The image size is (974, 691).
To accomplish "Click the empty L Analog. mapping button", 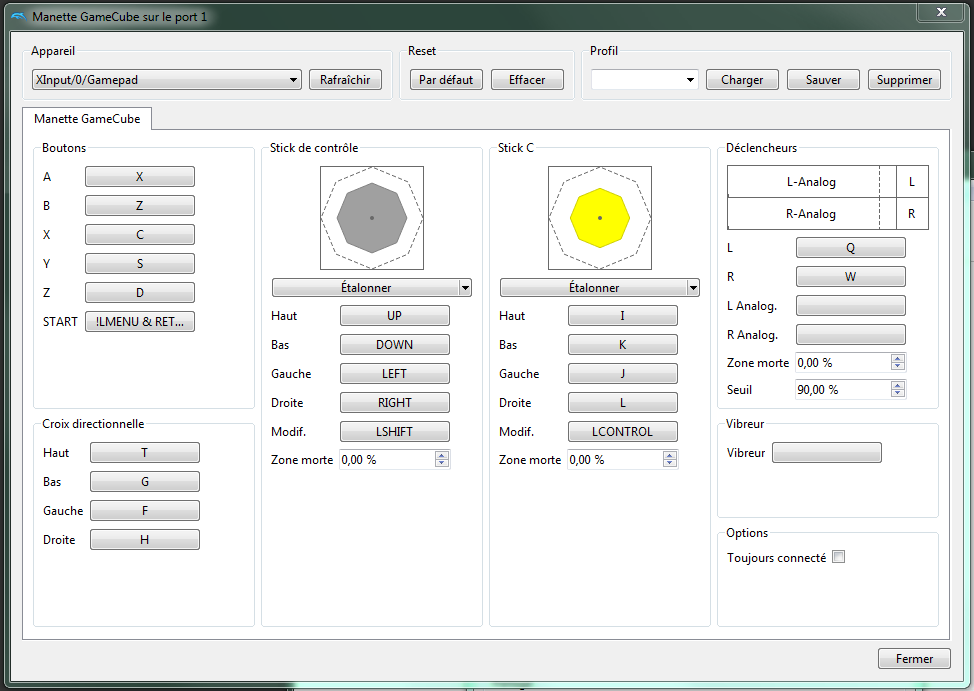I will pos(850,306).
